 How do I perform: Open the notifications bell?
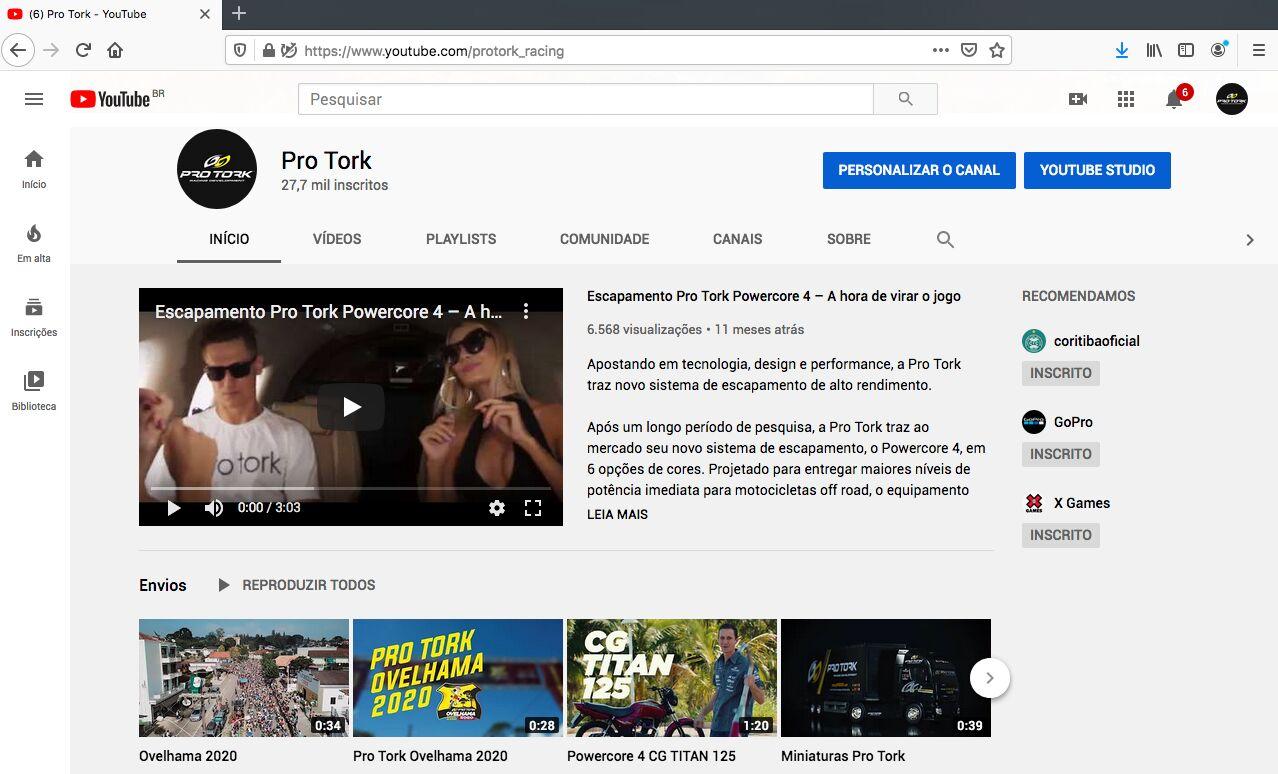point(1172,99)
